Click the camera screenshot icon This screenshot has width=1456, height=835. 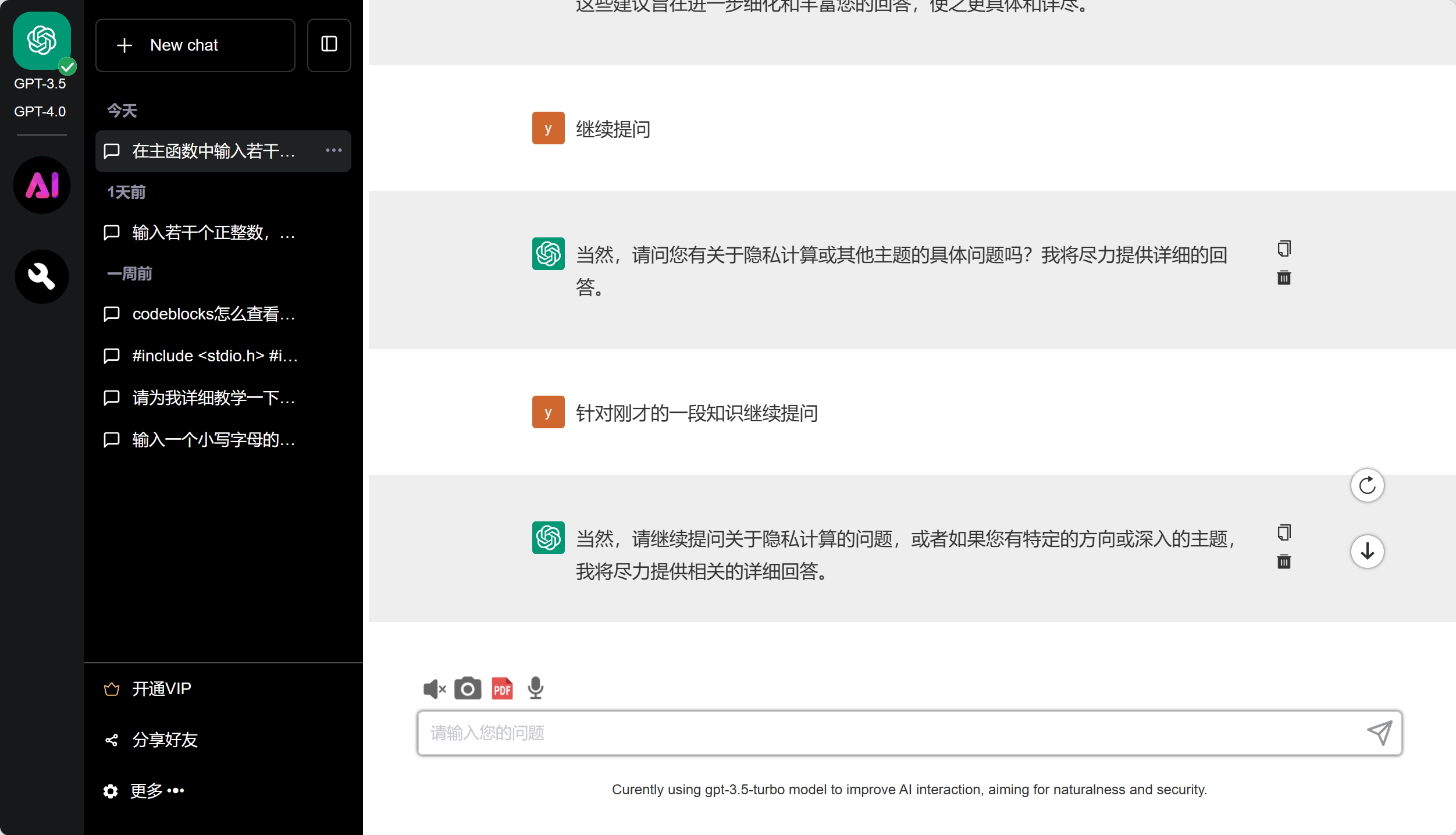[467, 688]
